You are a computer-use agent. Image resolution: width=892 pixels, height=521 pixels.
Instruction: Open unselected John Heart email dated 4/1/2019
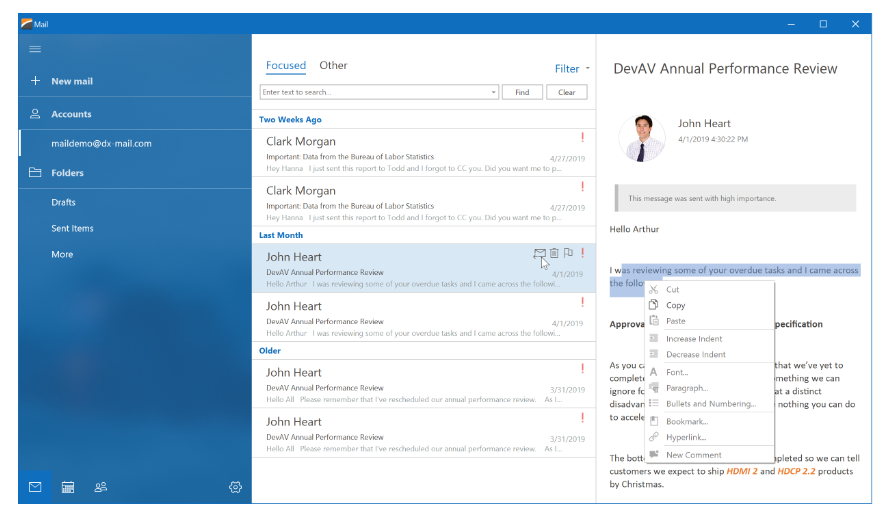(x=424, y=317)
